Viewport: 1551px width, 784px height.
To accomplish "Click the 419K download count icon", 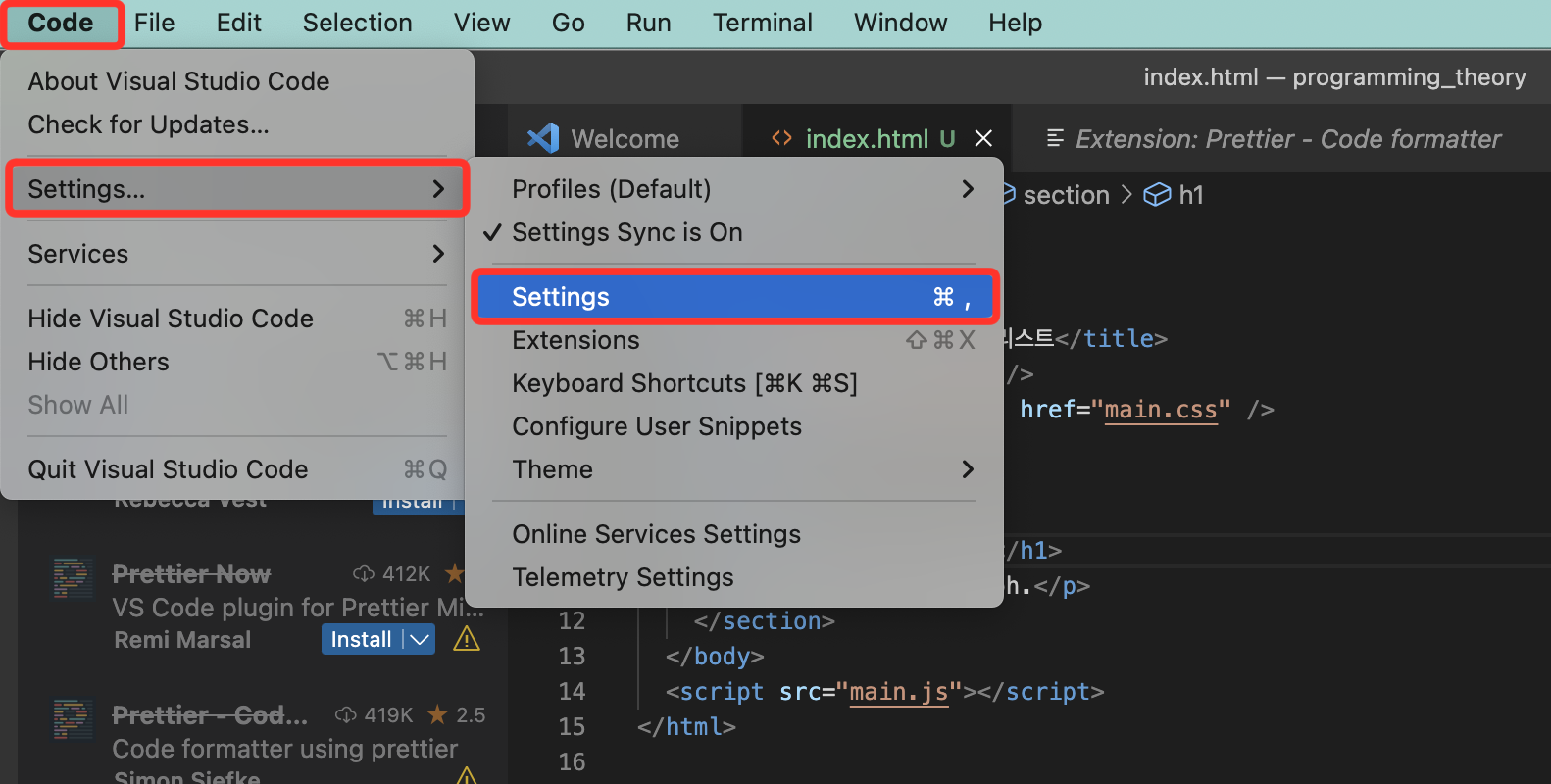I will pyautogui.click(x=345, y=714).
